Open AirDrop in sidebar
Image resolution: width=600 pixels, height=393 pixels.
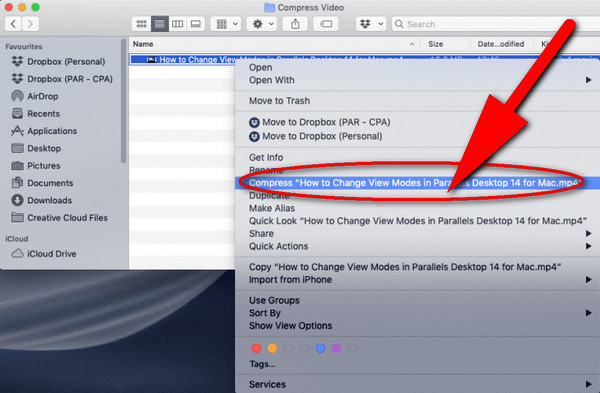[35, 96]
